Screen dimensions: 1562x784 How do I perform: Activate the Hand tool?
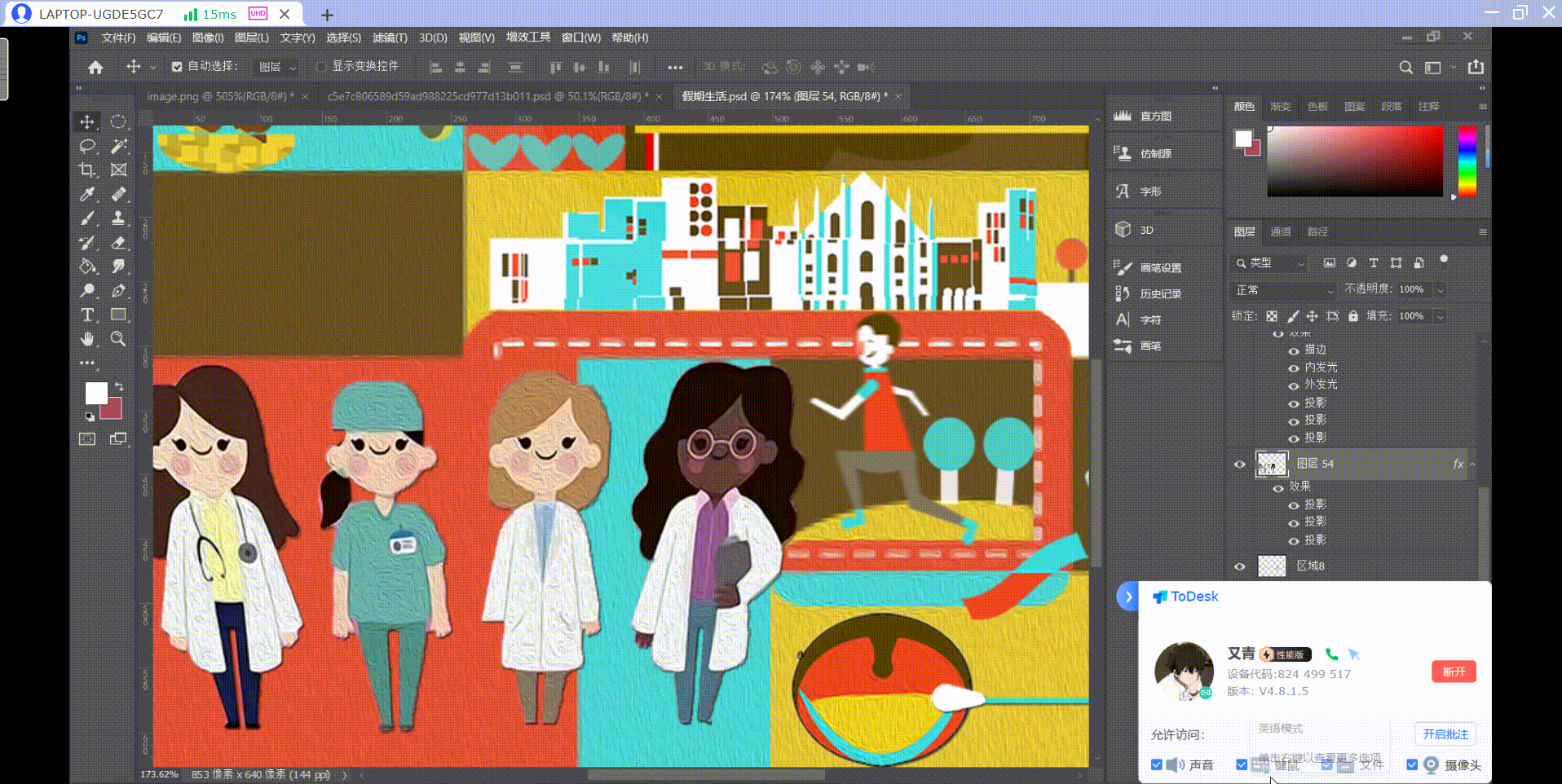[87, 339]
